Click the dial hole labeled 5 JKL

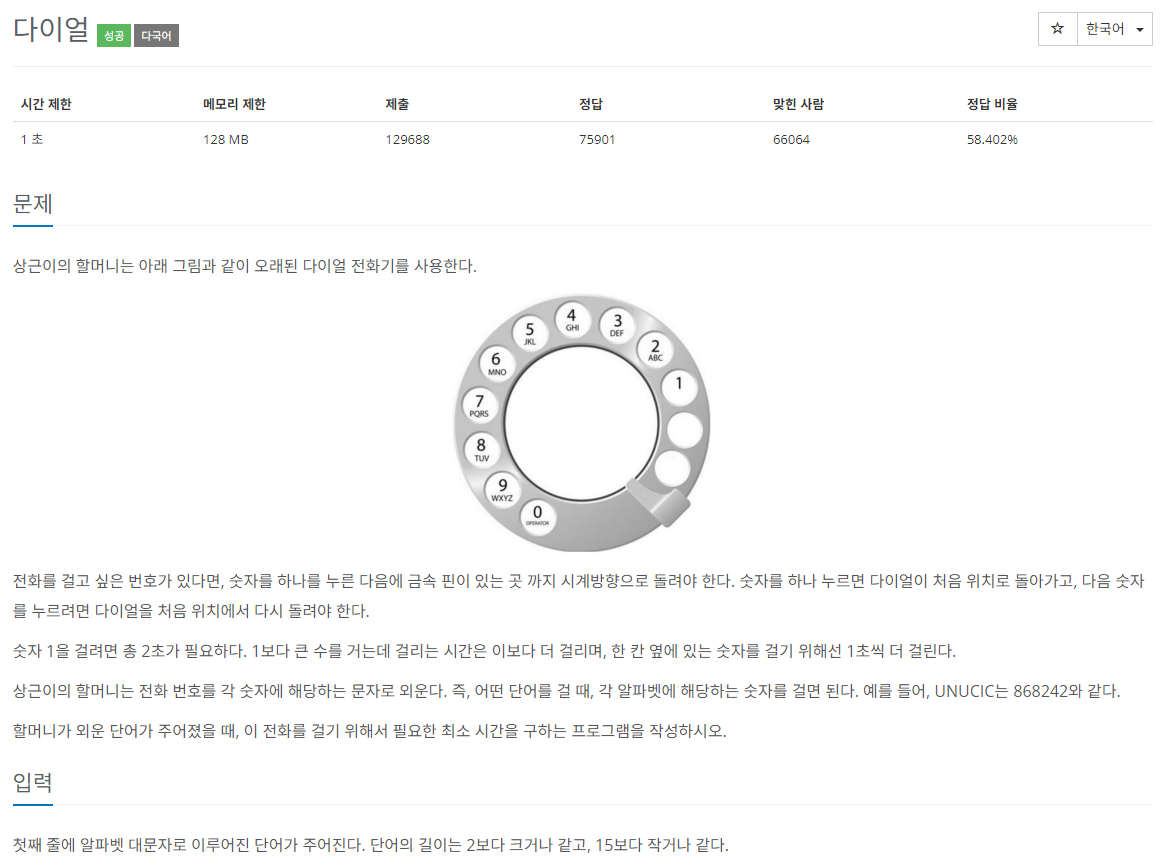tap(529, 332)
